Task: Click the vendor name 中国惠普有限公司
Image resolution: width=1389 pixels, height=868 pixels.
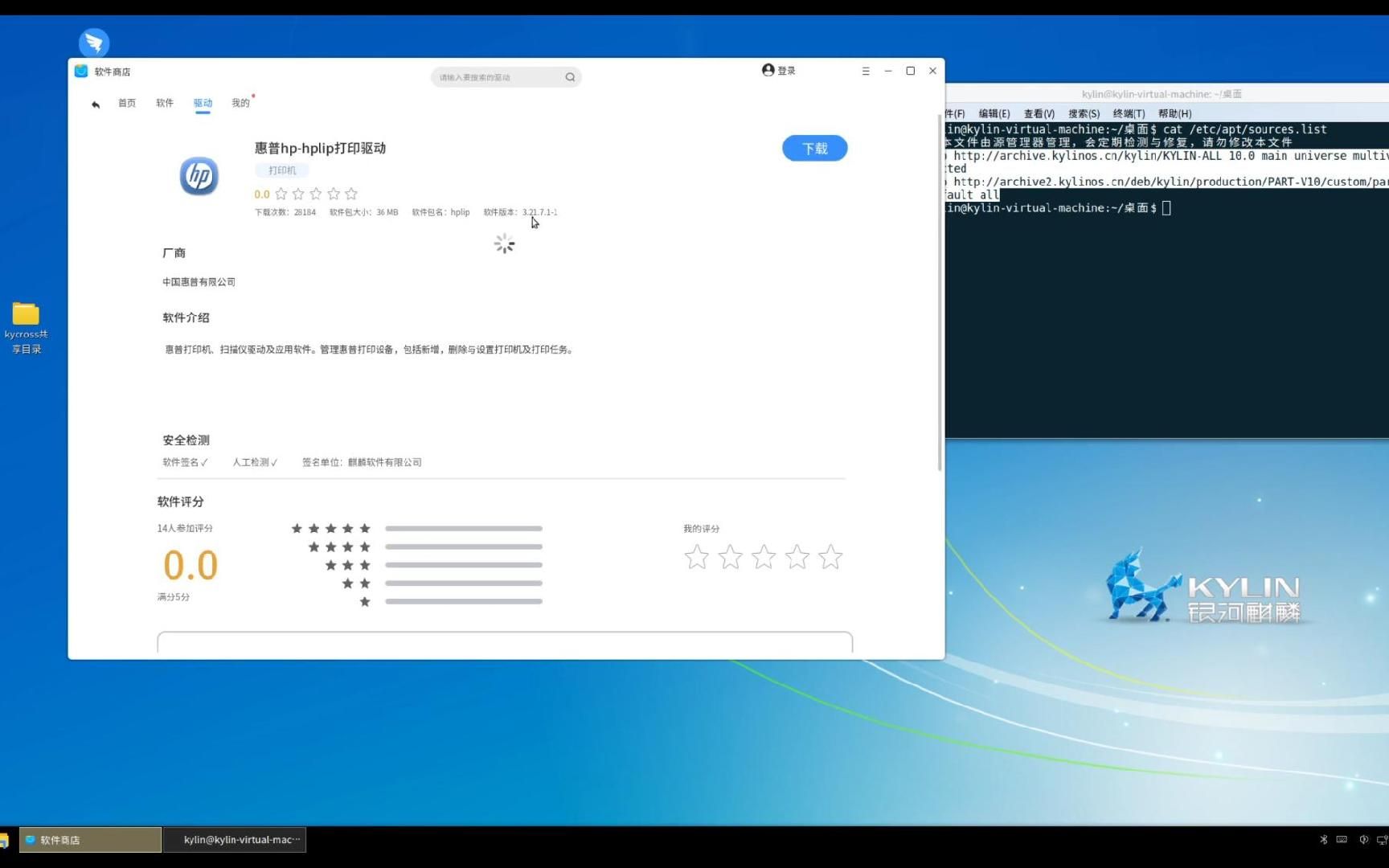Action: click(x=199, y=282)
